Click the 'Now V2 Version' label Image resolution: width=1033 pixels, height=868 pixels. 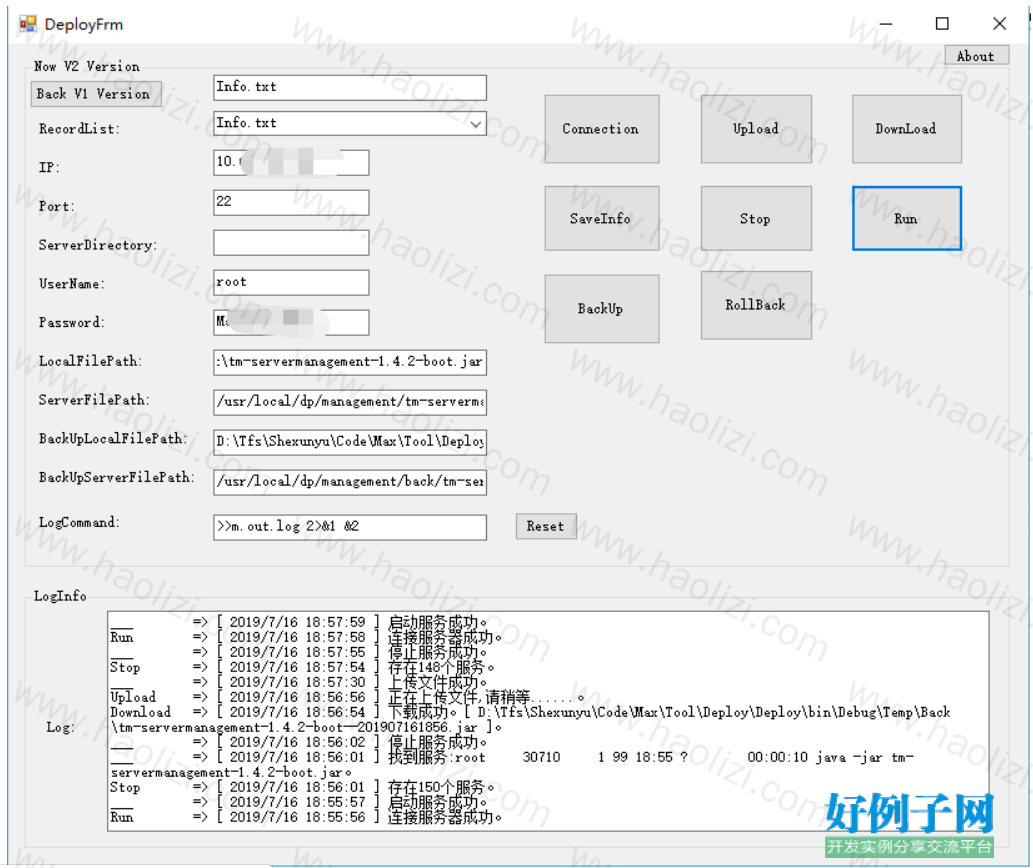(x=87, y=67)
